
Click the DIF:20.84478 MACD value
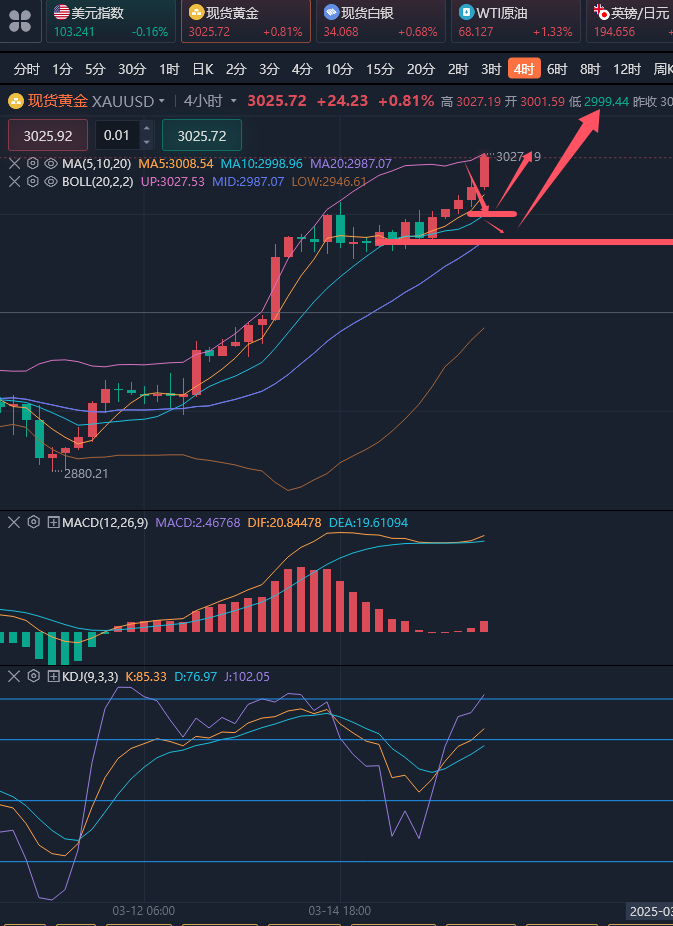coord(285,522)
